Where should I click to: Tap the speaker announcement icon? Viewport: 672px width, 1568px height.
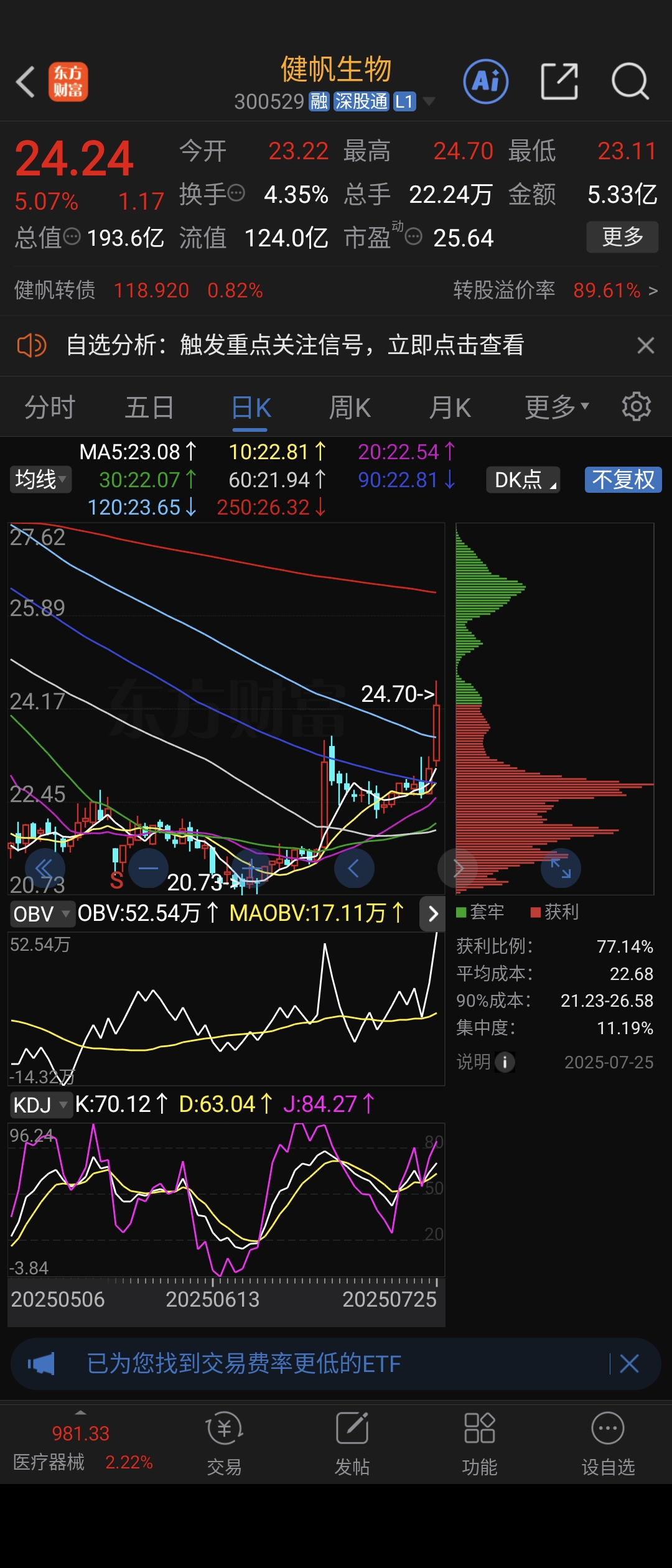click(32, 345)
